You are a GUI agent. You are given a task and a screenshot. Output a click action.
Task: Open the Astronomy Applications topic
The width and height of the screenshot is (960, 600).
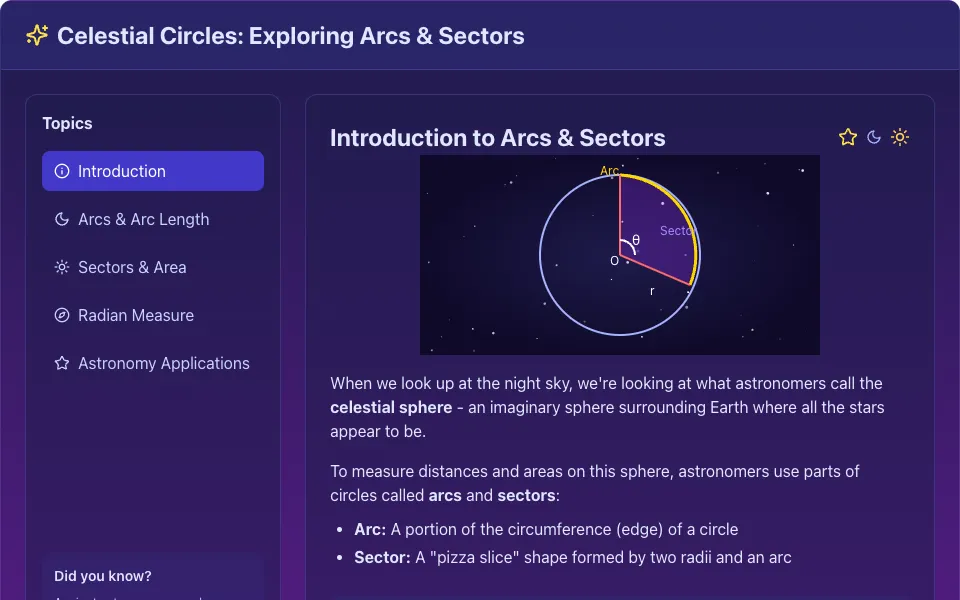tap(153, 363)
